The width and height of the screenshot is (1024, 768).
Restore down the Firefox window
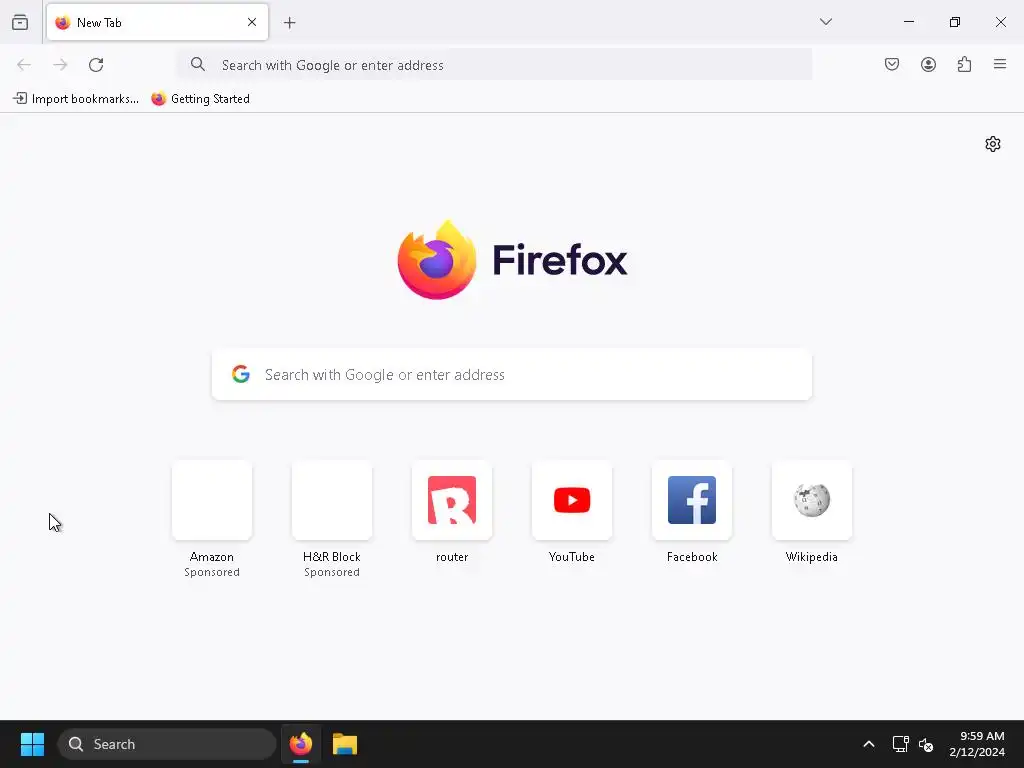point(955,22)
